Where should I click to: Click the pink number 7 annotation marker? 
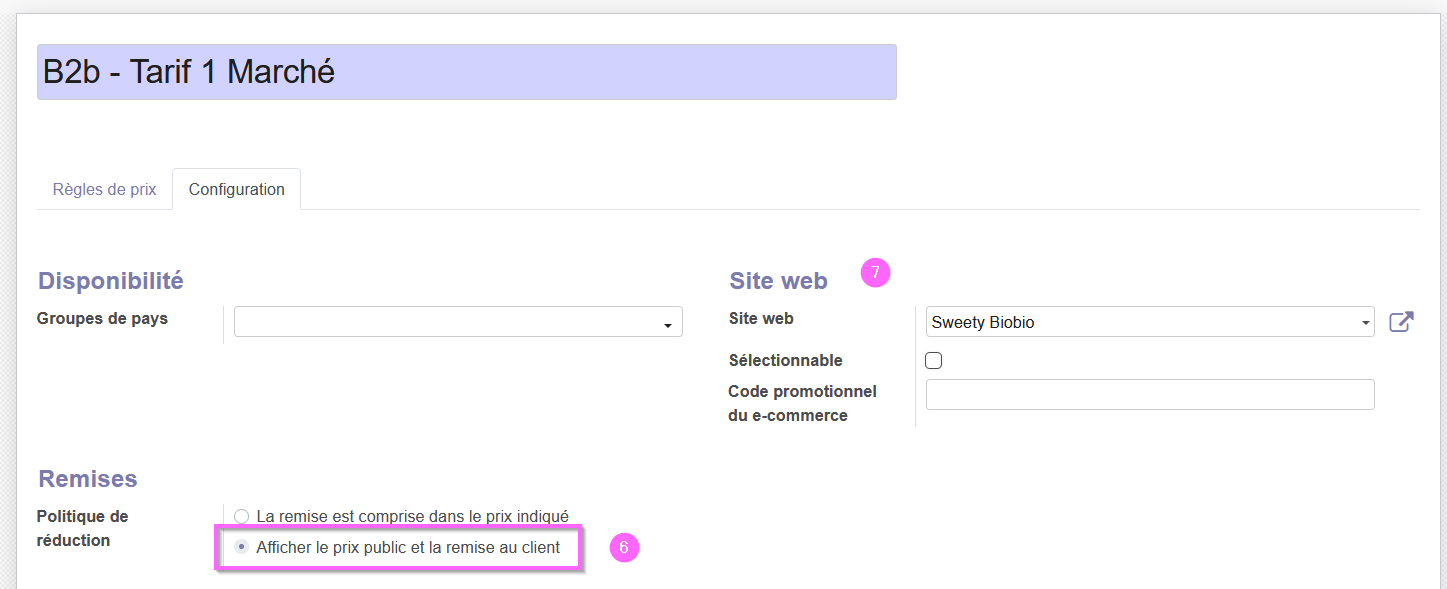tap(875, 272)
